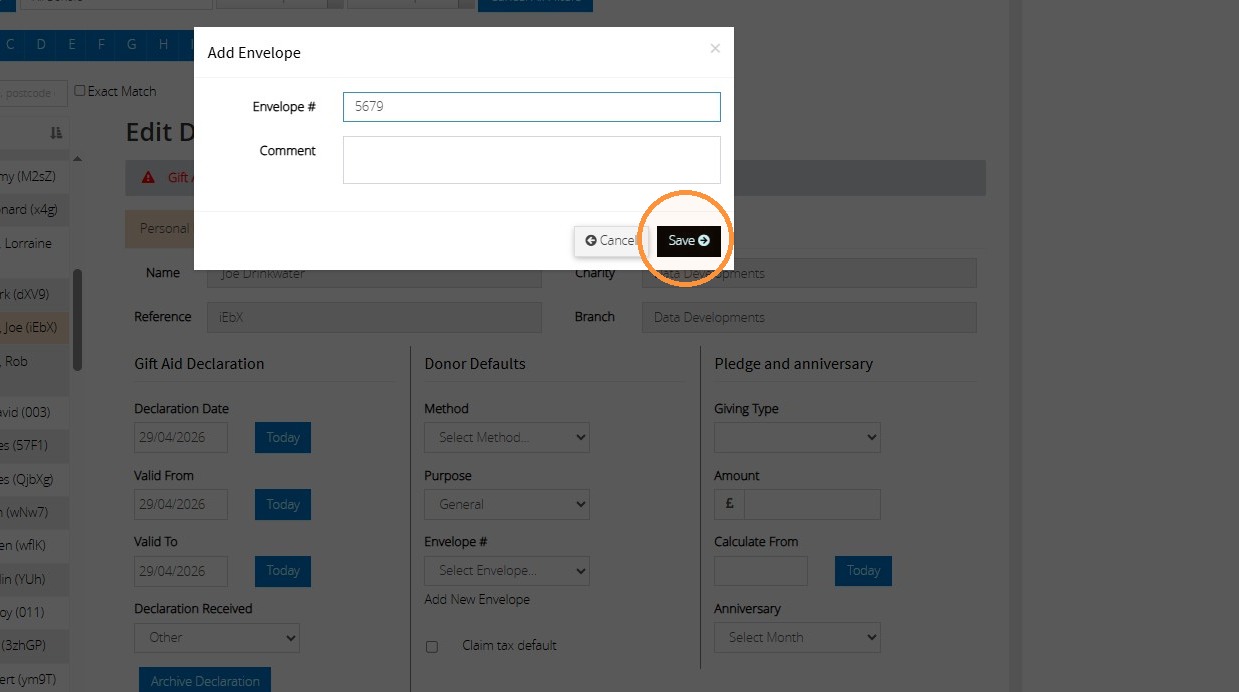Select donor entry ending (dXV9)

pos(34,294)
